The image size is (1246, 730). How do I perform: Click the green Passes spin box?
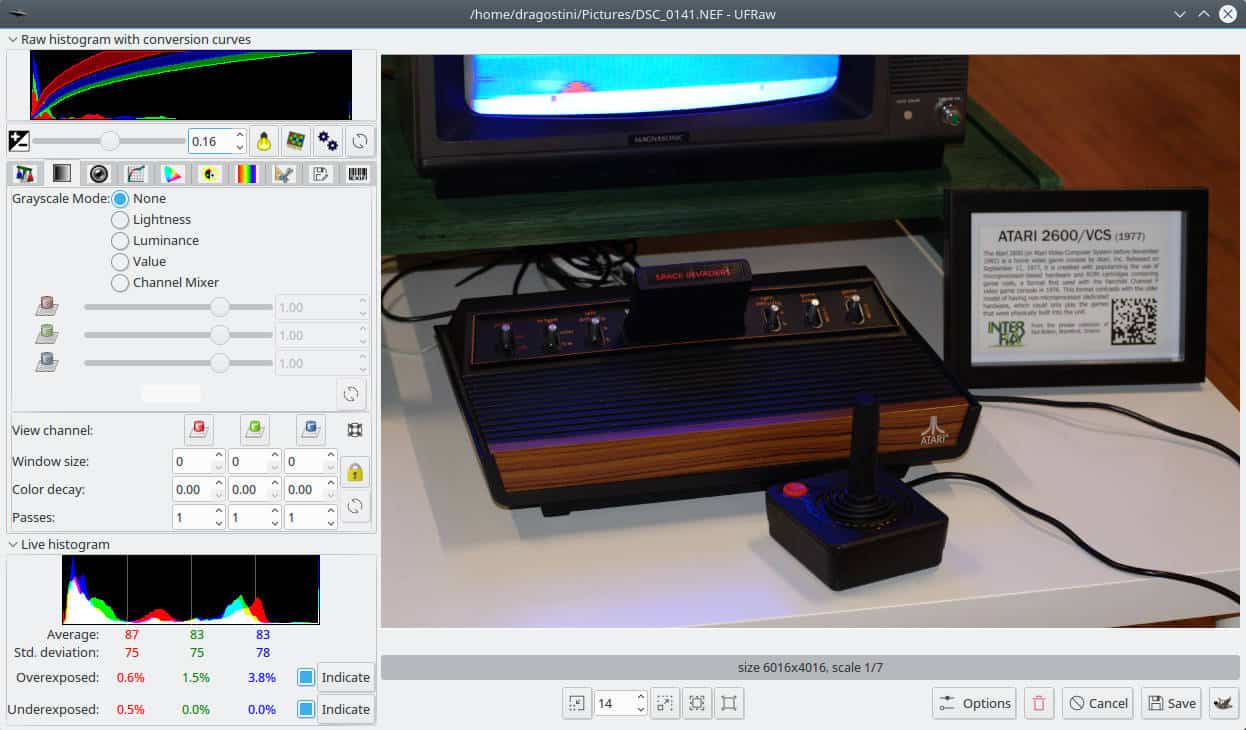255,518
